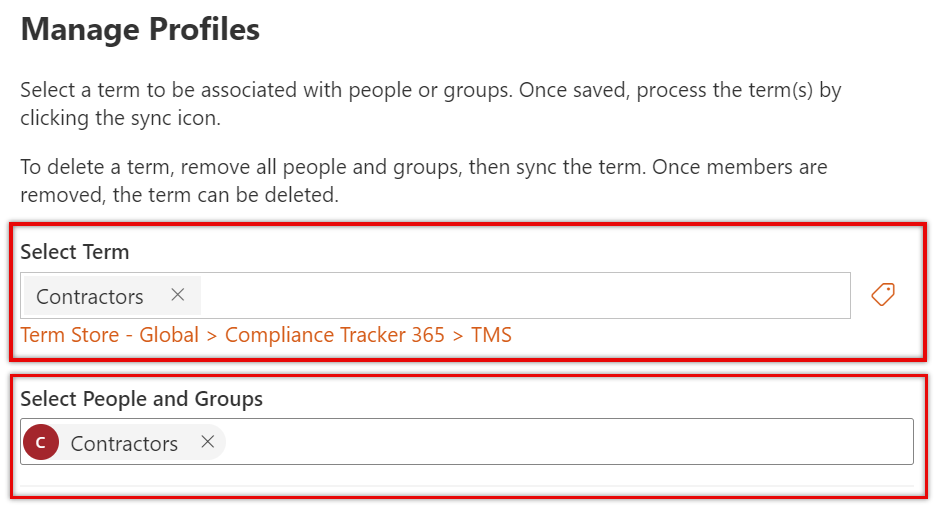Click the divider line under people field
The height and width of the screenshot is (508, 938).
click(x=467, y=486)
